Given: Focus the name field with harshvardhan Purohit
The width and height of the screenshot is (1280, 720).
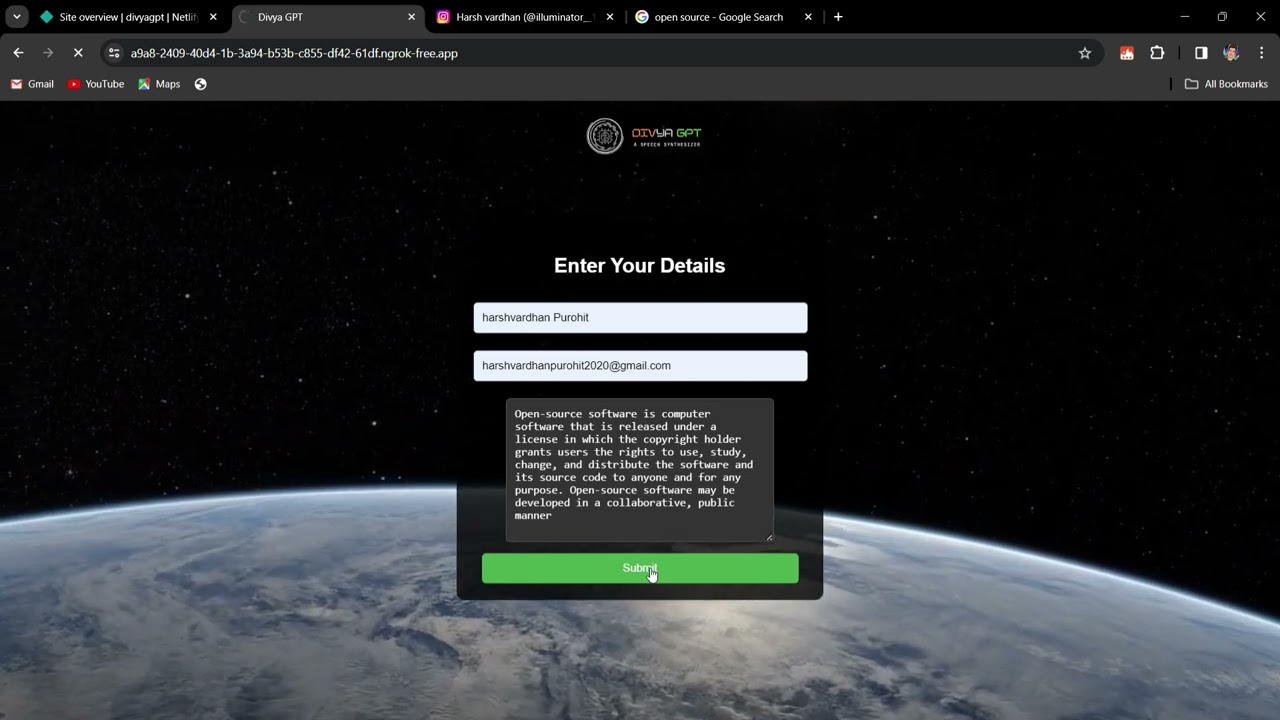Looking at the screenshot, I should pos(640,318).
